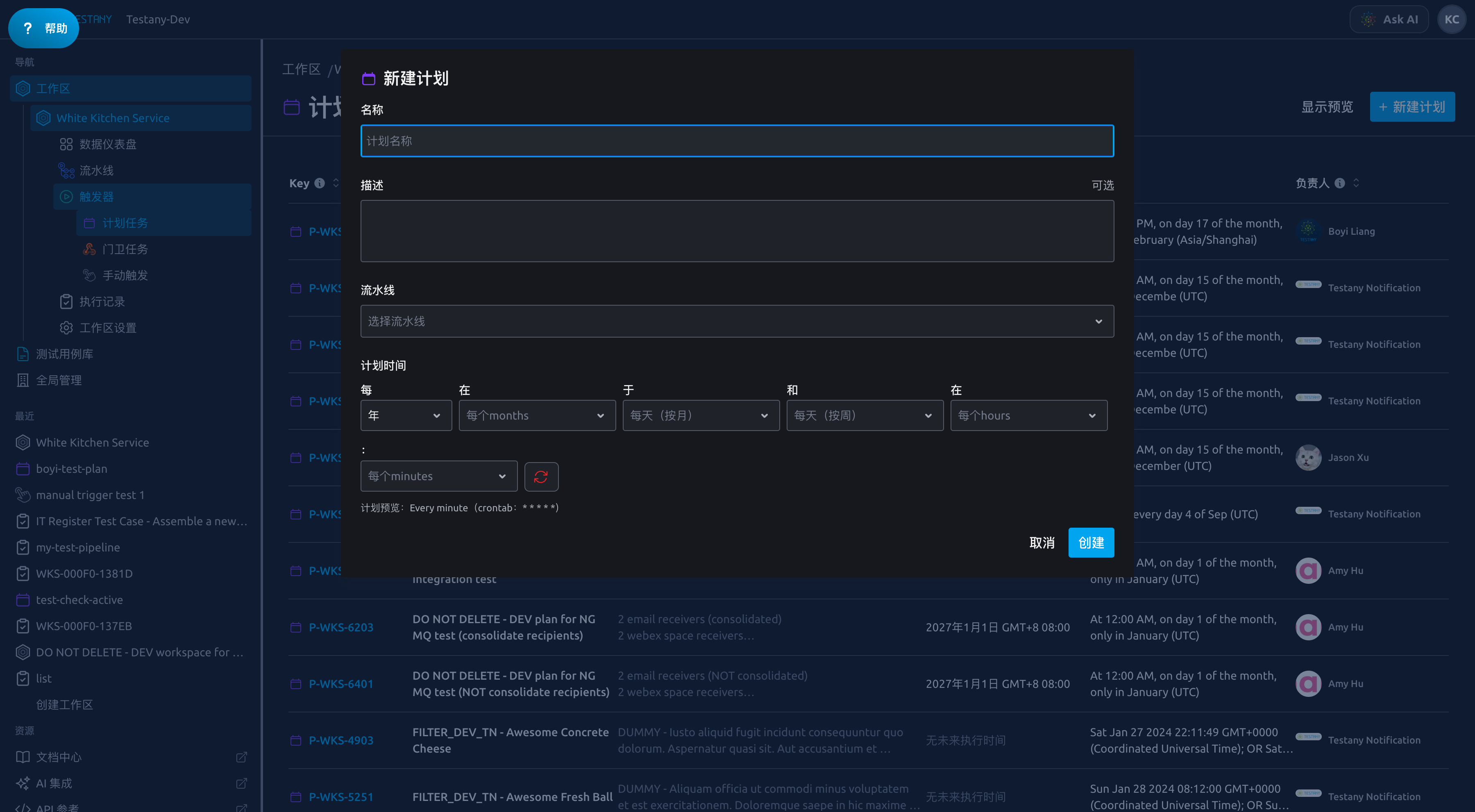The image size is (1475, 812).
Task: Open 执行记录 in the sidebar
Action: click(x=102, y=302)
